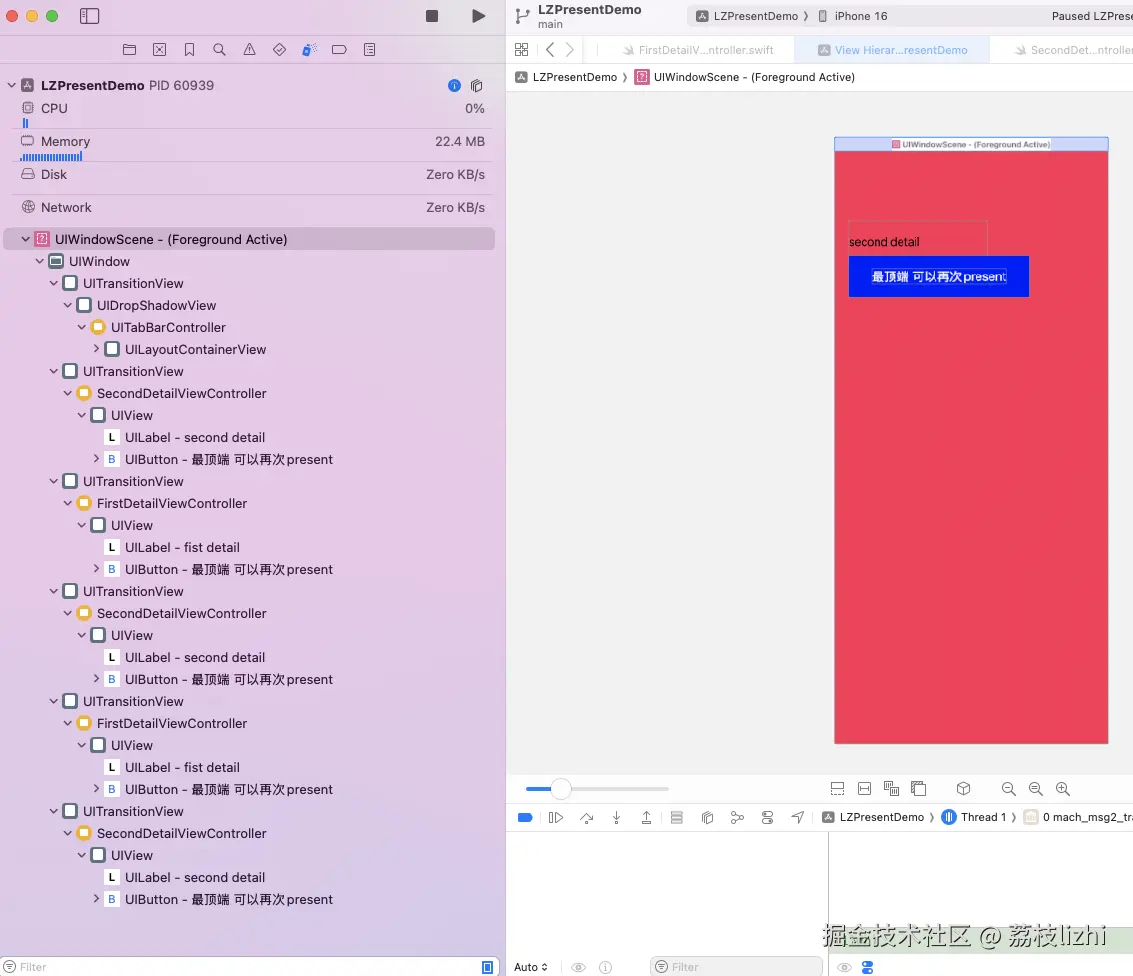Open the editor grid related items icon
1133x976 pixels.
coord(521,50)
